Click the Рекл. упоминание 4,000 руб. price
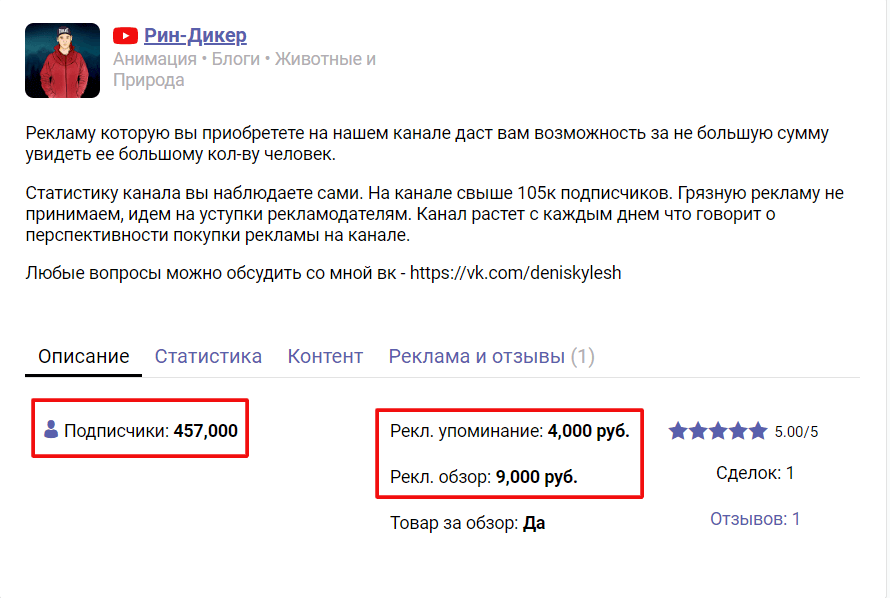The width and height of the screenshot is (890, 598). [x=509, y=431]
